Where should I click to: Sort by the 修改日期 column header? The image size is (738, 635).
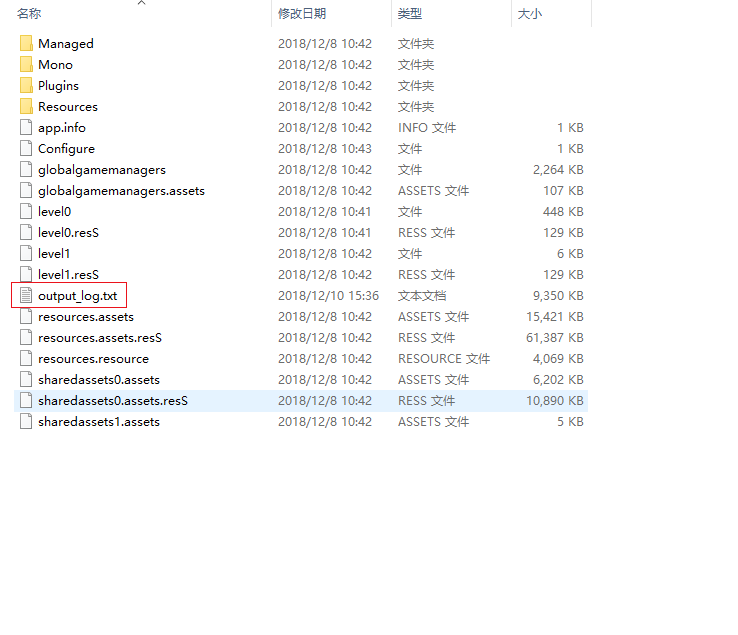(302, 14)
